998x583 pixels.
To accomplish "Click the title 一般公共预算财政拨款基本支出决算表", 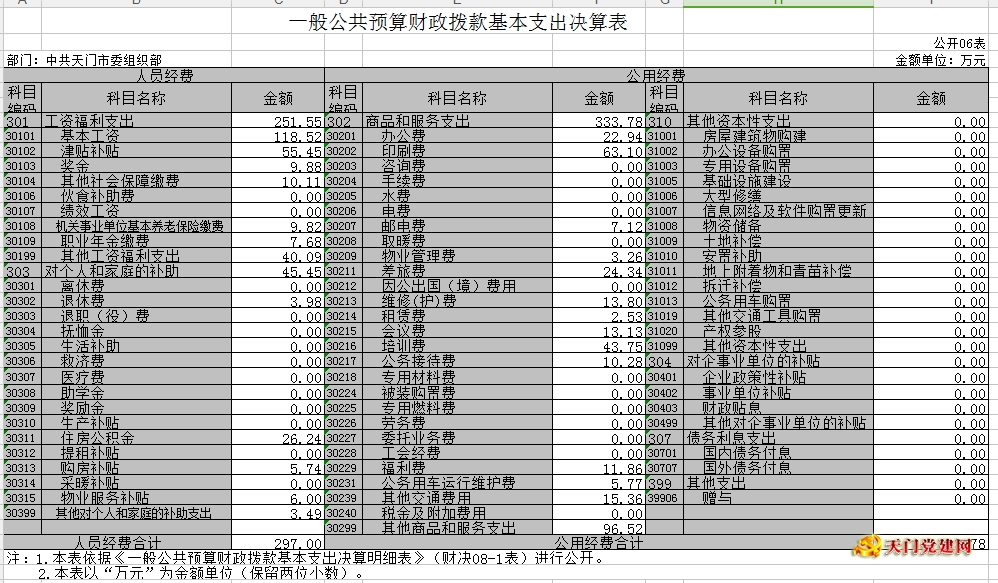I will pos(458,22).
